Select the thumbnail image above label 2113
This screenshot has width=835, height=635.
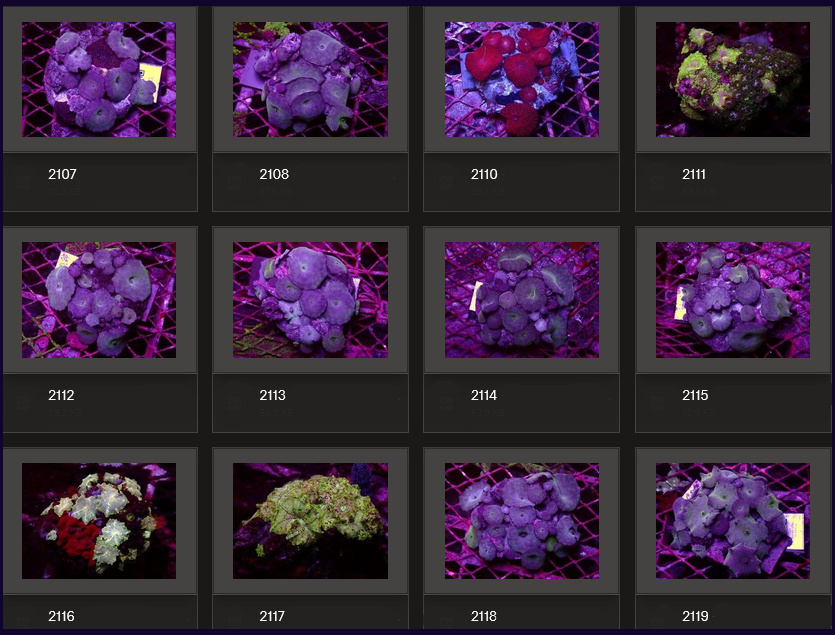coord(310,300)
